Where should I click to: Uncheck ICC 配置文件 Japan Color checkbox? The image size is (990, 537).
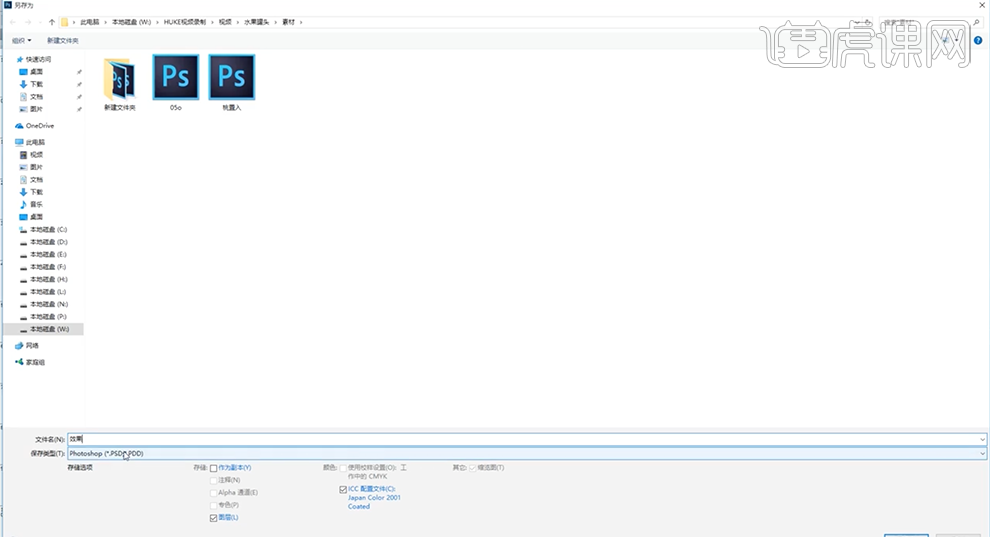coord(343,489)
